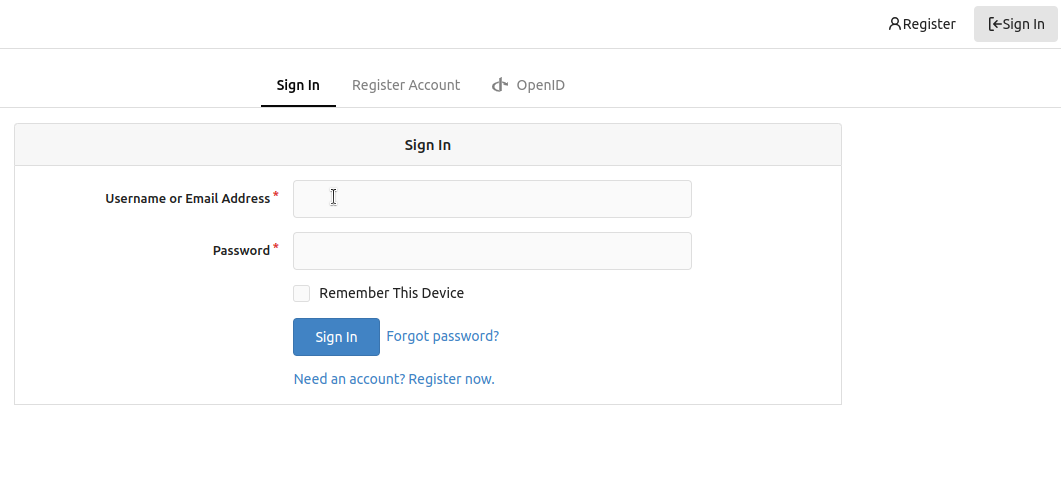The image size is (1061, 482).
Task: Click the Remember This Device label text
Action: 391,293
